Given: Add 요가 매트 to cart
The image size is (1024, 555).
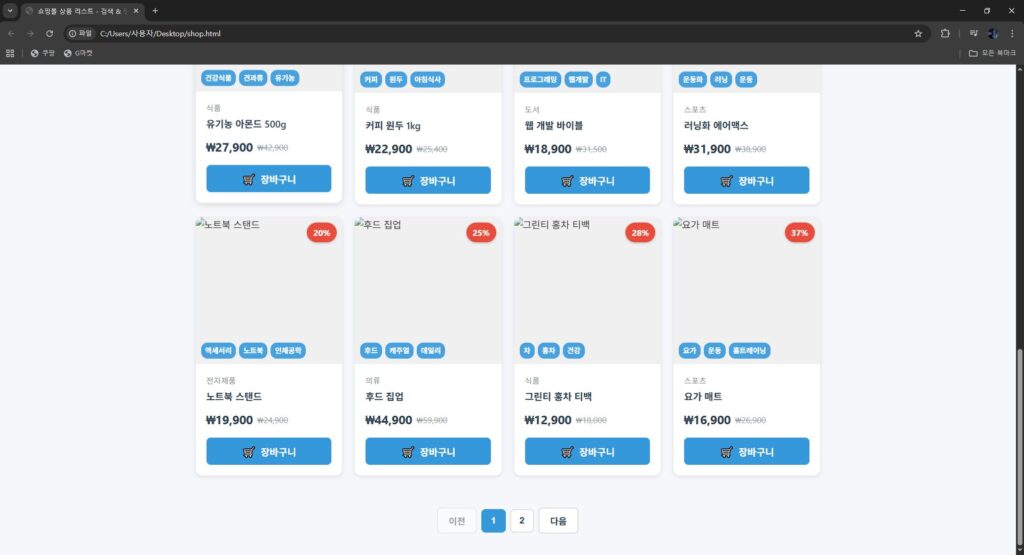Looking at the screenshot, I should (x=746, y=451).
